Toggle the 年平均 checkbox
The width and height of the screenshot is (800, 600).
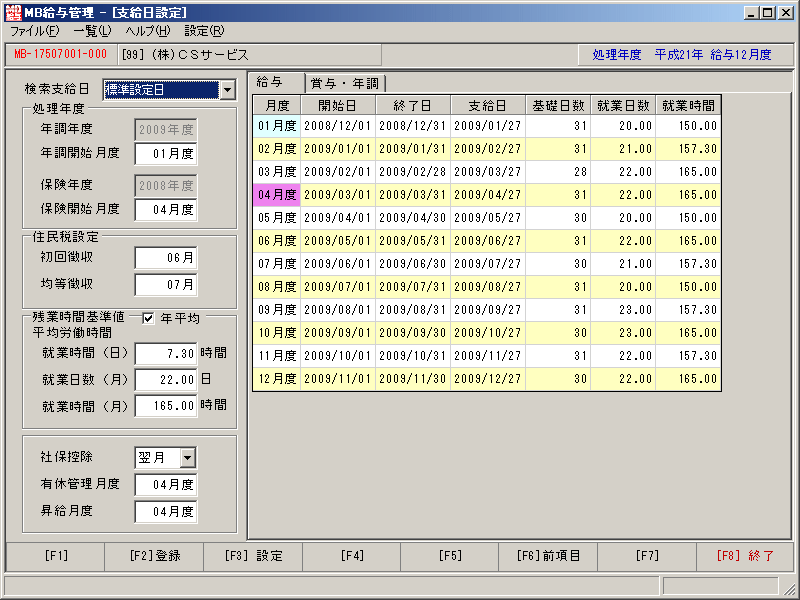click(x=148, y=318)
